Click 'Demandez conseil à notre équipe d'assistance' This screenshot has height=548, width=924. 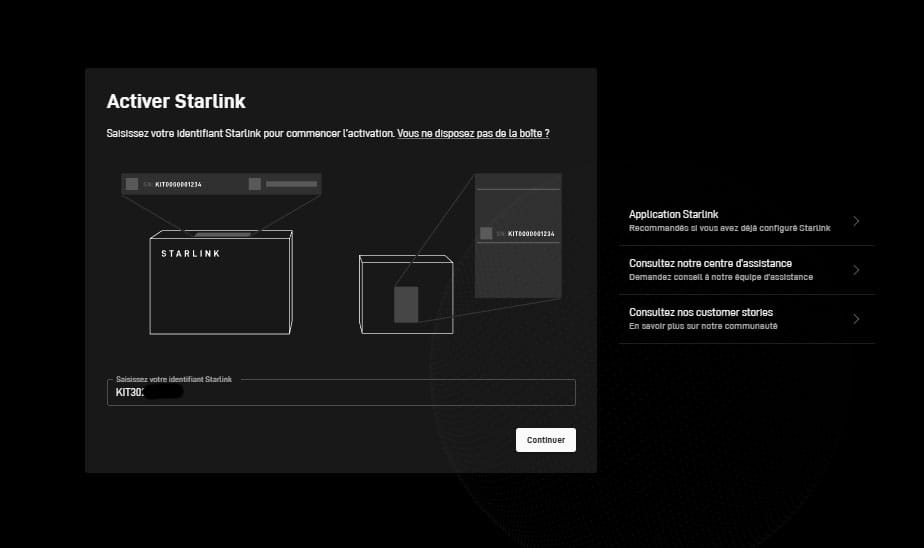721,277
